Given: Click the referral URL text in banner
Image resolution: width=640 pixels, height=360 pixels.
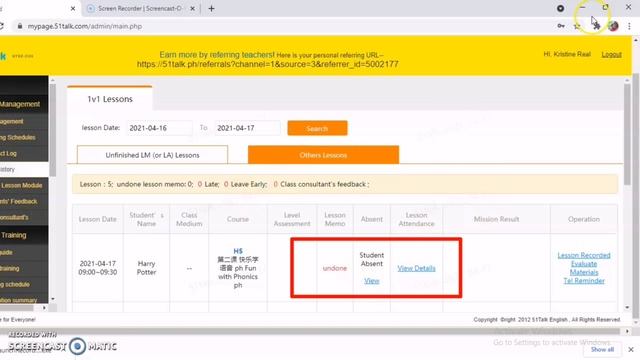Looking at the screenshot, I should pos(267,64).
